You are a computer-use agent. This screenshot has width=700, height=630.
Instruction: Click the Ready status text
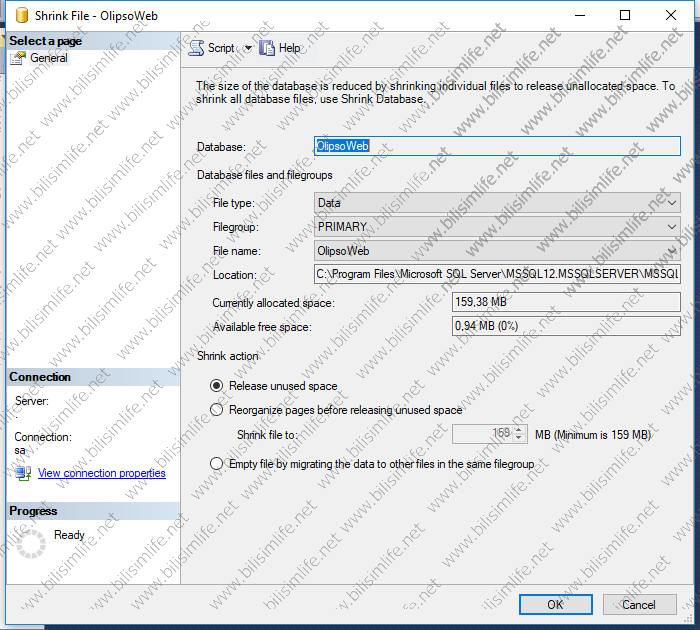69,534
